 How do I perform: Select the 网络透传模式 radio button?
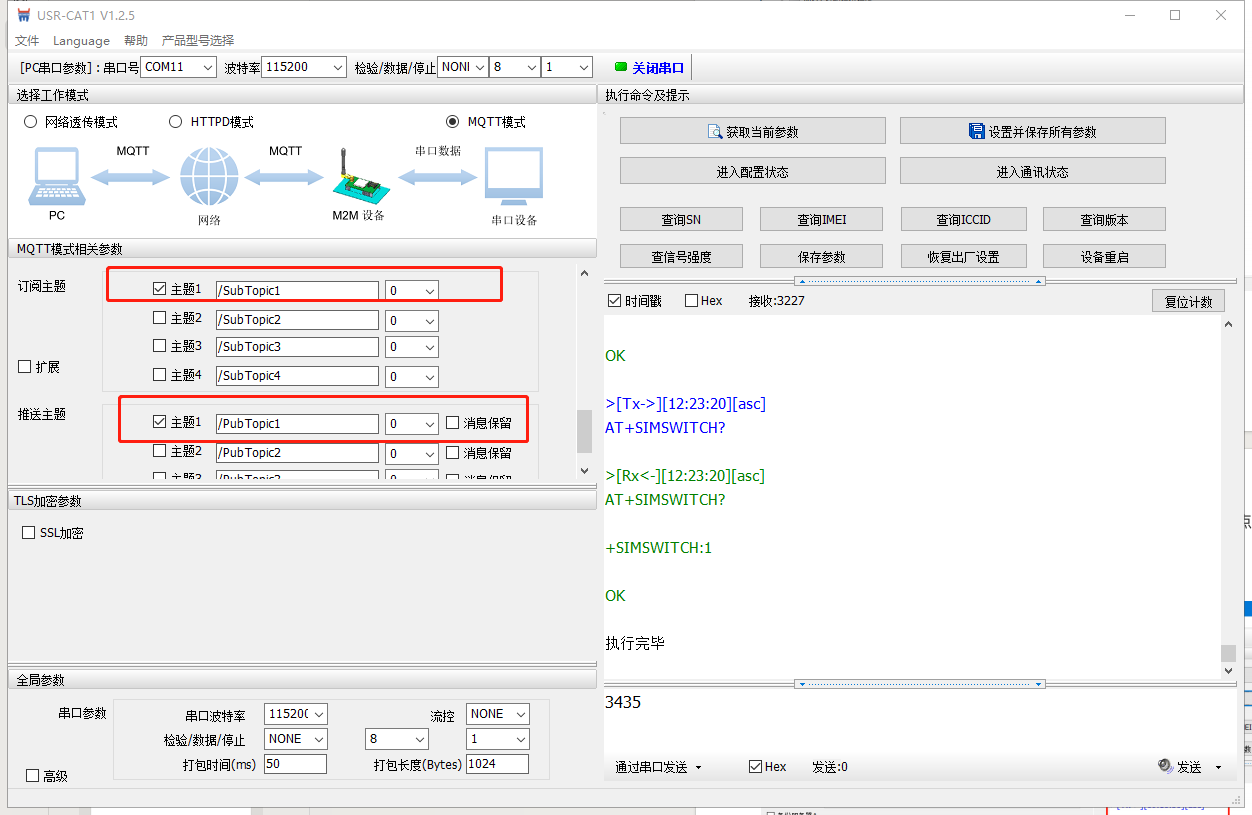tap(30, 122)
